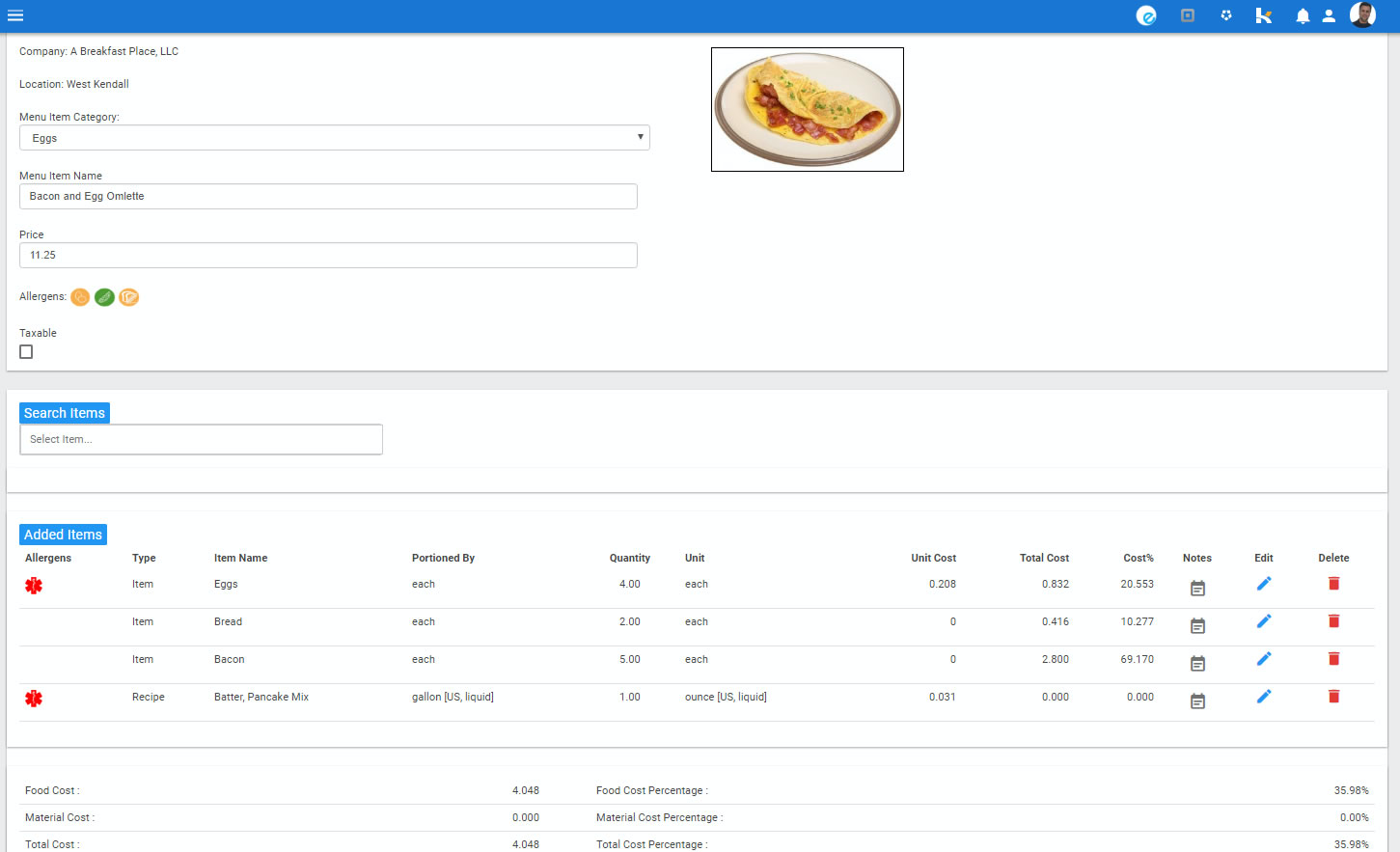Toggle the Taxable checkbox

[x=26, y=351]
